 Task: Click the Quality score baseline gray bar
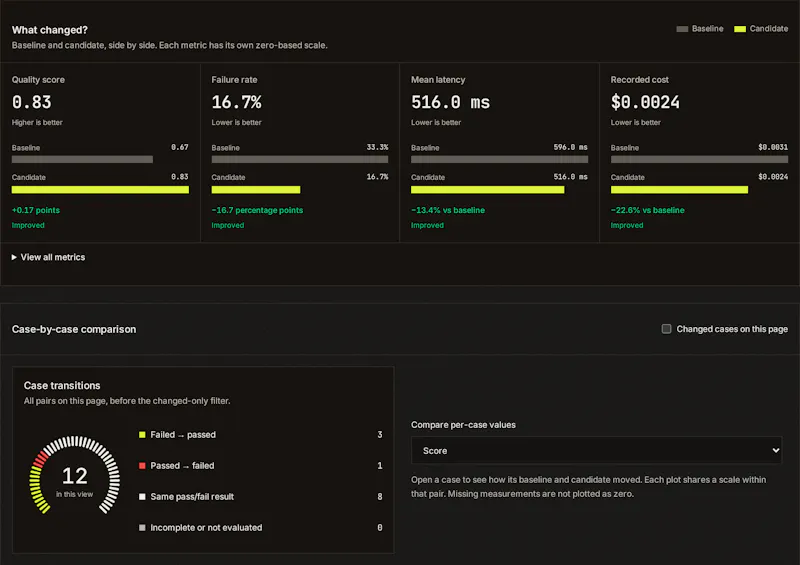82,159
